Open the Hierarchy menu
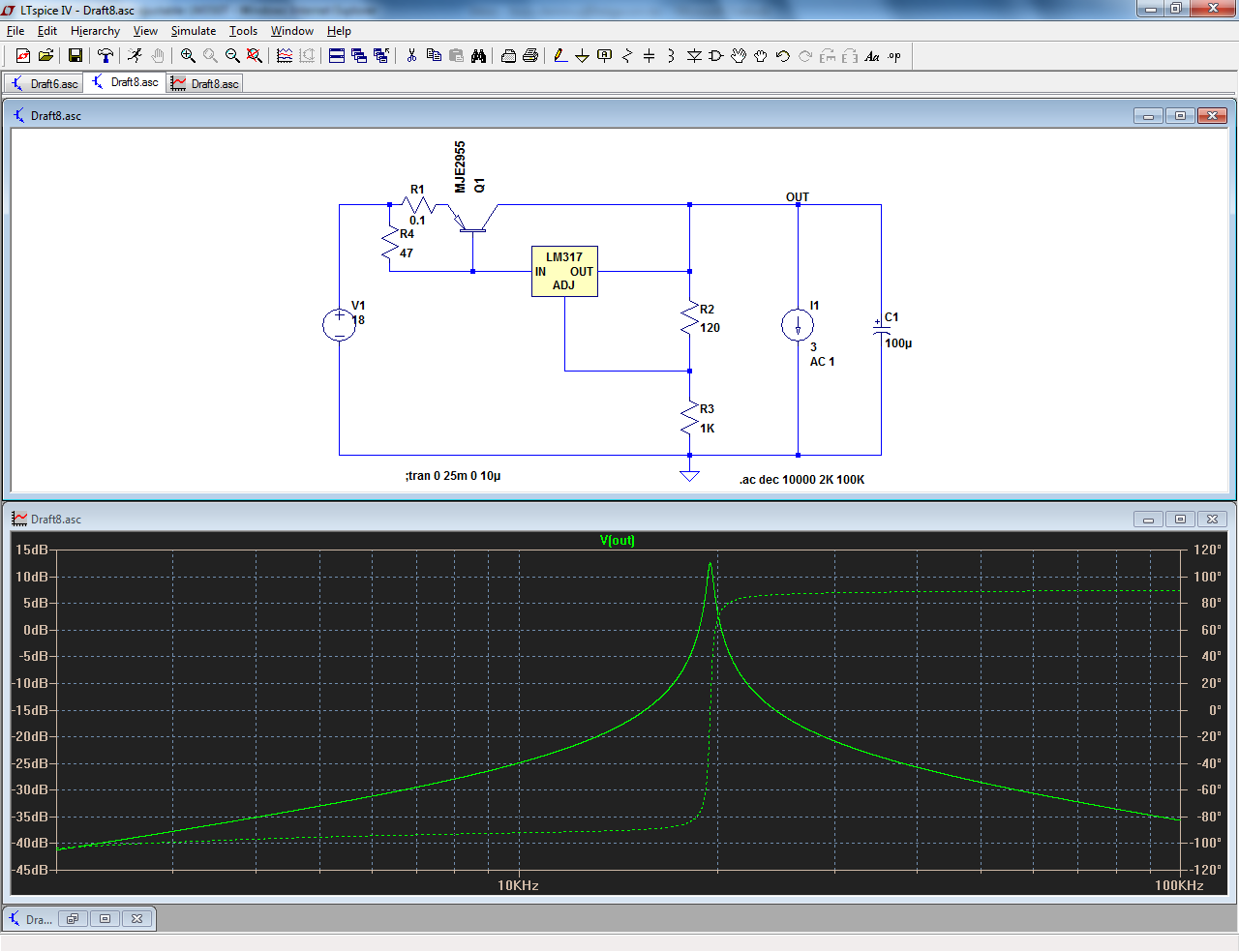 [x=95, y=31]
